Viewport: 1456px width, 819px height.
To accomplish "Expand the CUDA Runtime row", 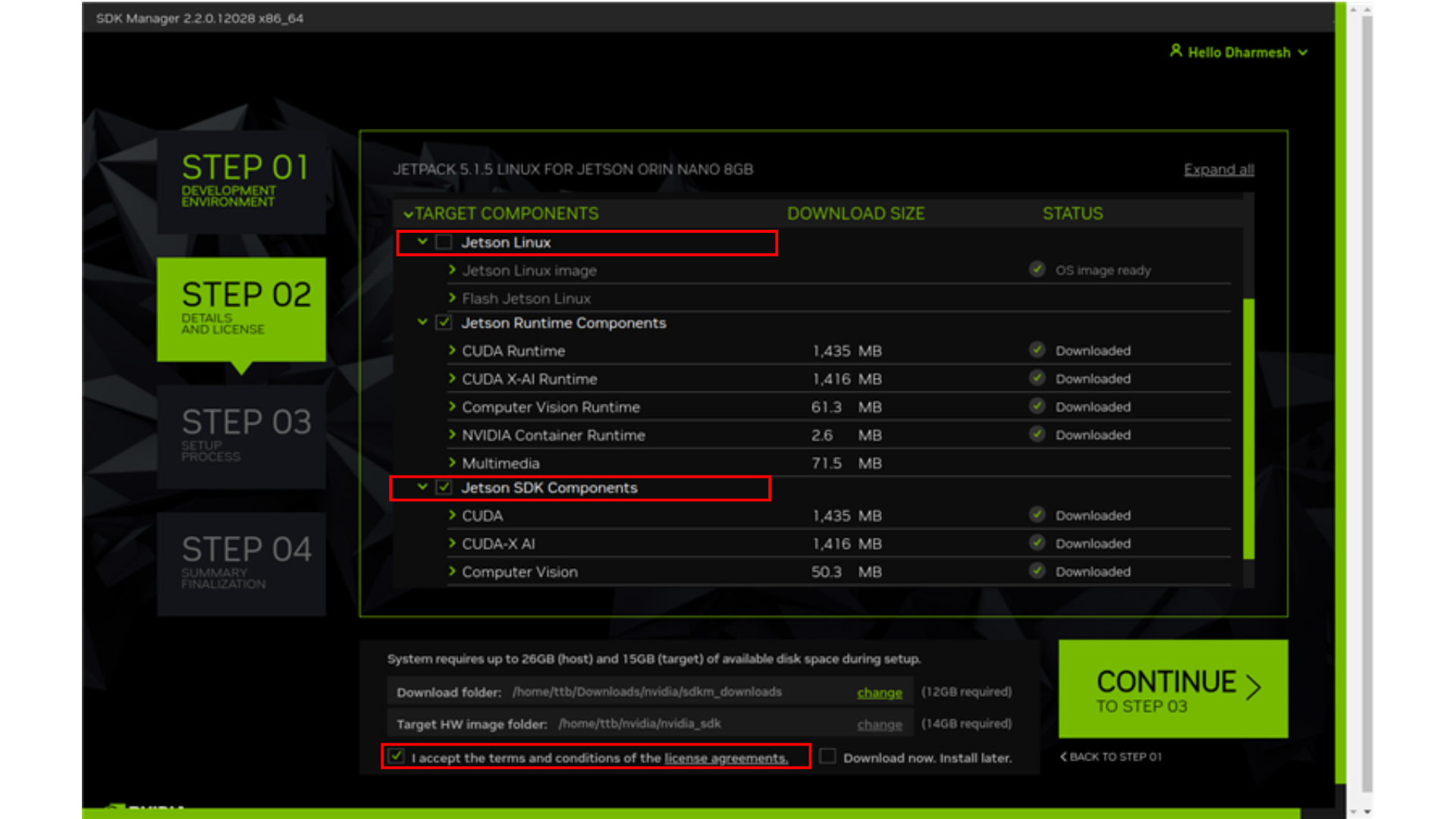I will click(452, 350).
